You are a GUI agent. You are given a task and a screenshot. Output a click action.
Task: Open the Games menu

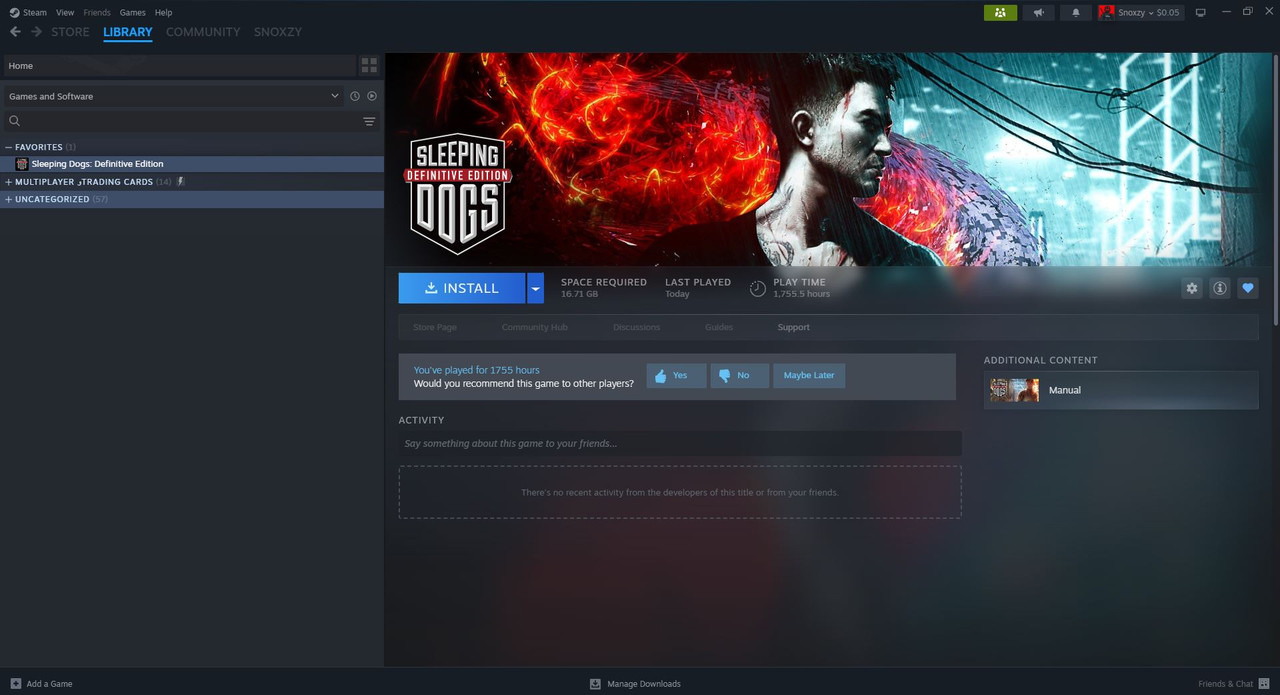132,12
